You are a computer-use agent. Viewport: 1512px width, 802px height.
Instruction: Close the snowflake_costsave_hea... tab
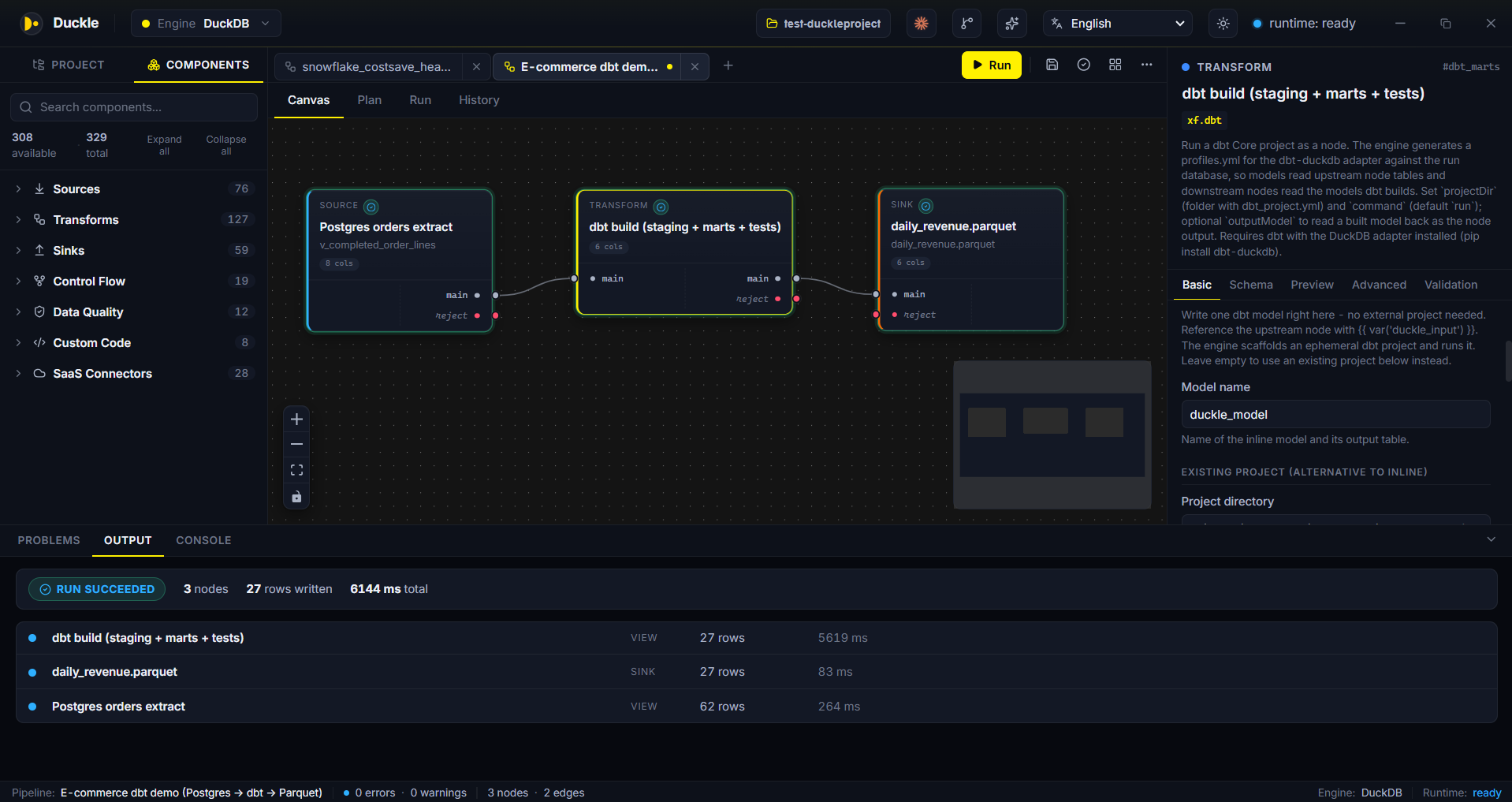(x=476, y=67)
